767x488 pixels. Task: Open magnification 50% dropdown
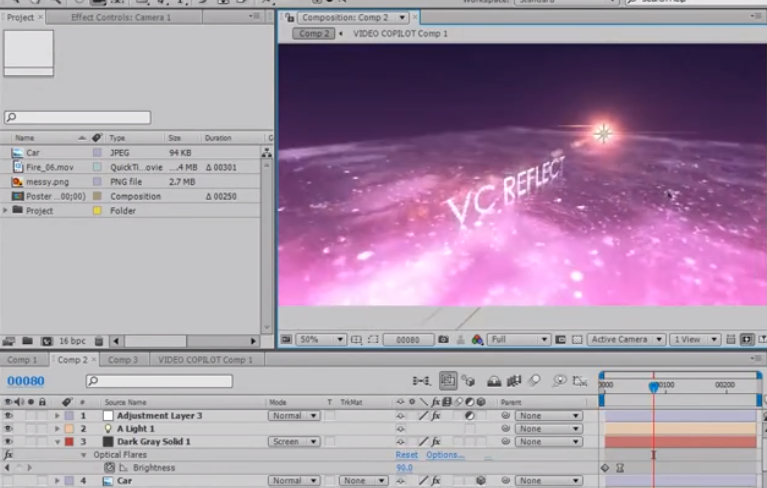click(320, 339)
